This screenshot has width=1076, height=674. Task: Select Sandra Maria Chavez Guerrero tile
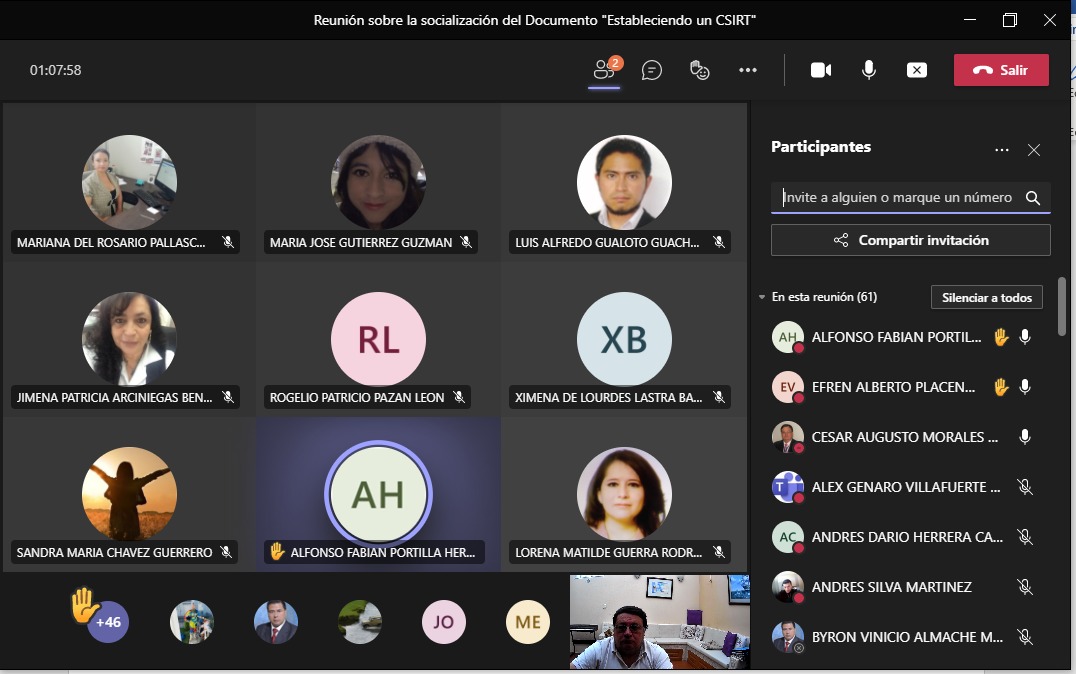click(129, 494)
